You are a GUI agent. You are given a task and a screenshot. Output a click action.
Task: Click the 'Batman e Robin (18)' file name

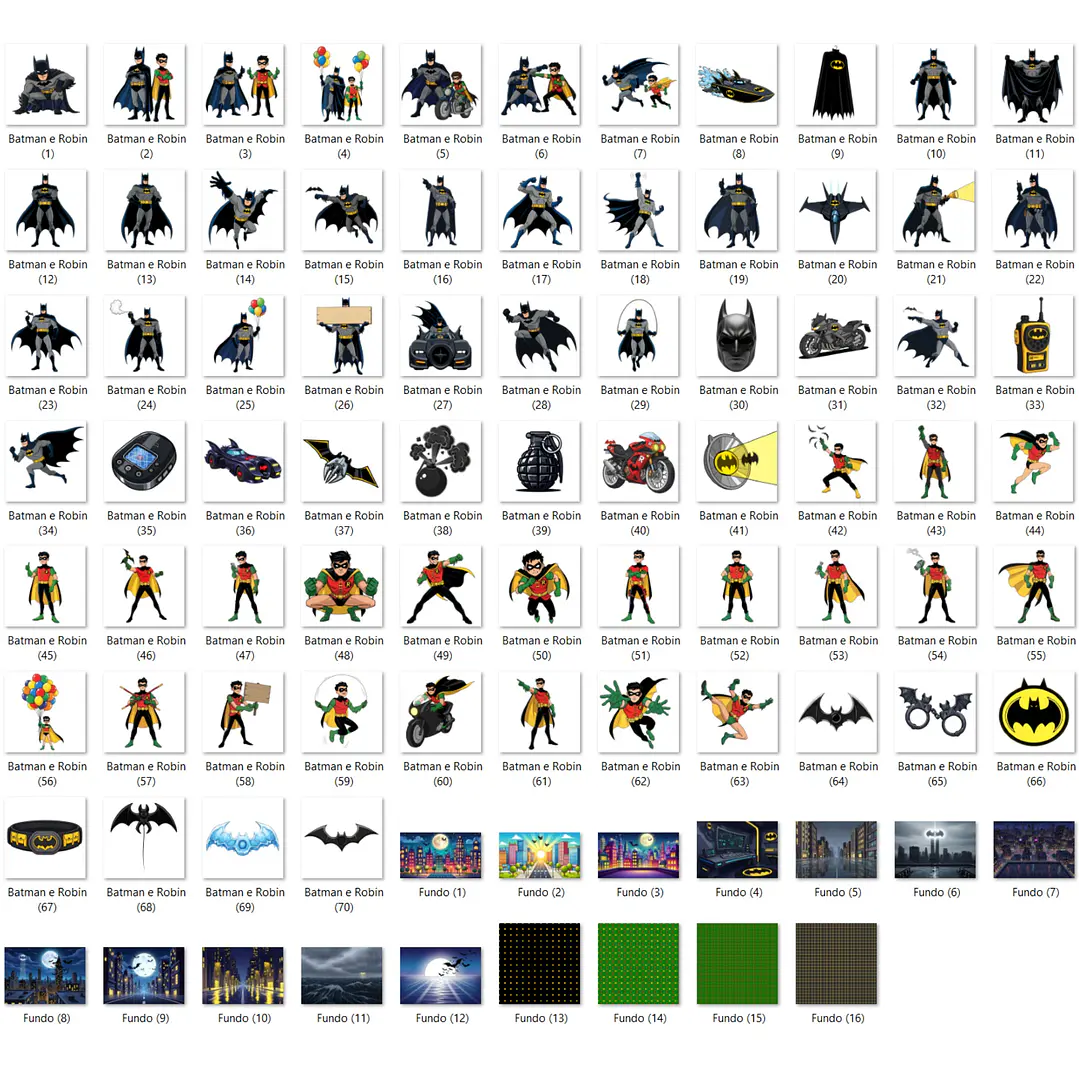coord(640,272)
